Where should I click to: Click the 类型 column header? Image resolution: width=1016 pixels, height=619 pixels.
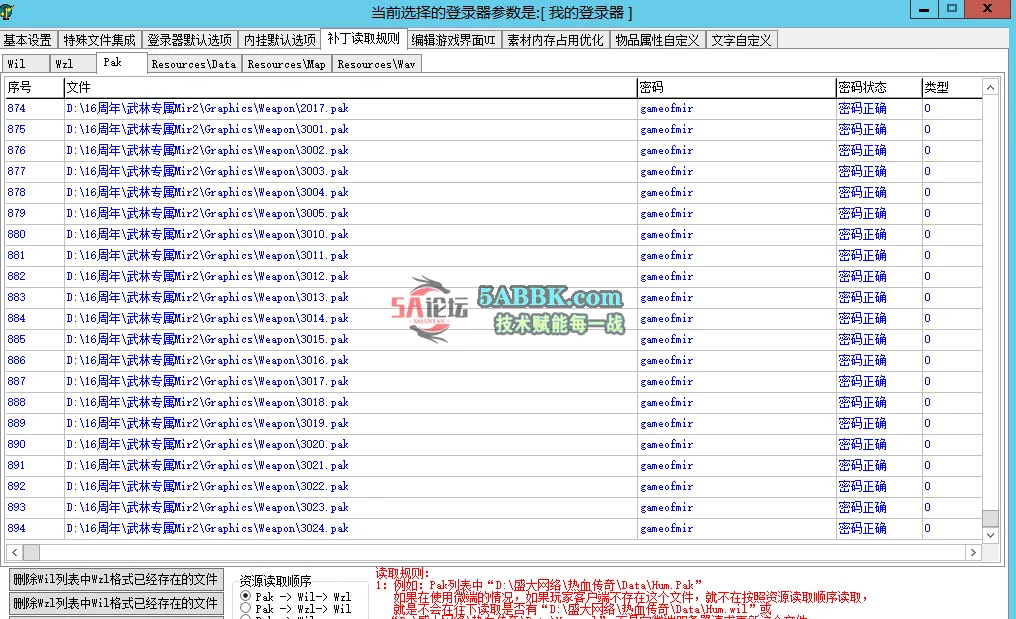click(x=952, y=88)
